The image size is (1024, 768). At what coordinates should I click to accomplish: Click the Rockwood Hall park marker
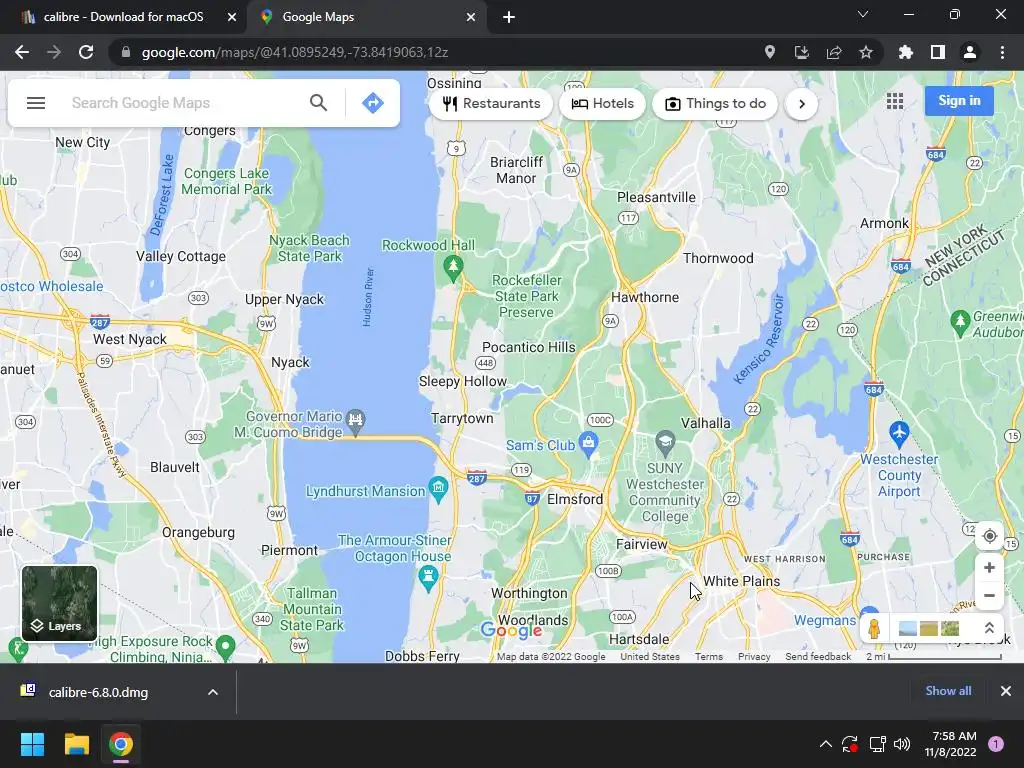click(453, 267)
